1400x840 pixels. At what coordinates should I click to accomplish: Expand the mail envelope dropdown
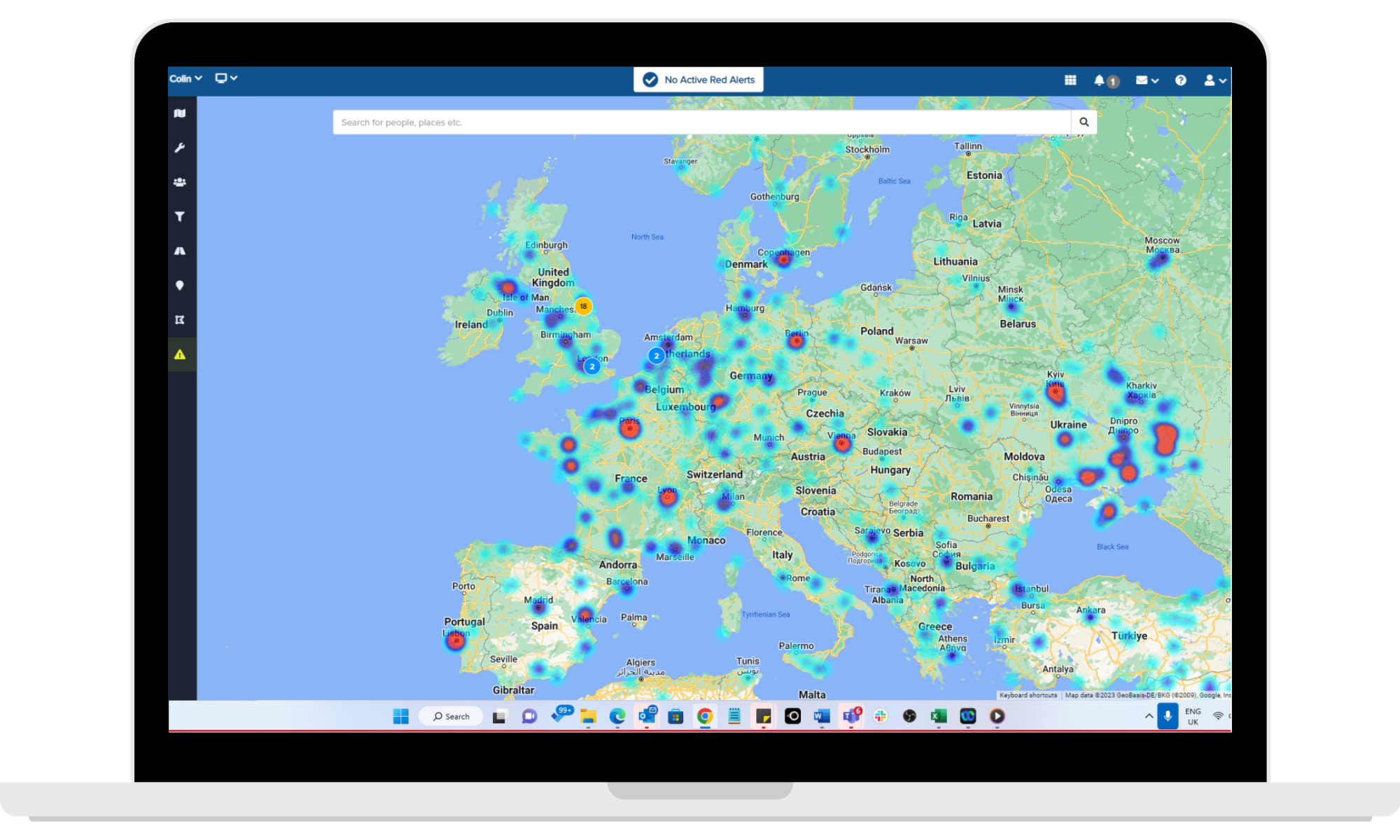(x=1147, y=80)
